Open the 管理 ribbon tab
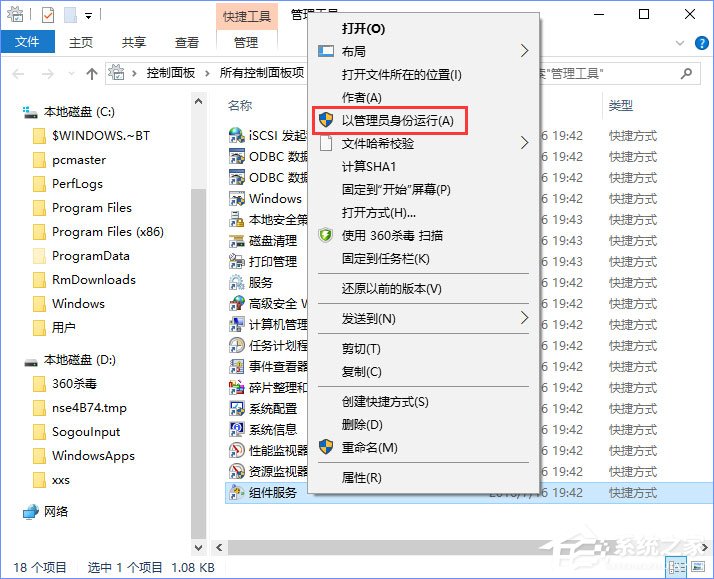This screenshot has height=579, width=714. (246, 42)
